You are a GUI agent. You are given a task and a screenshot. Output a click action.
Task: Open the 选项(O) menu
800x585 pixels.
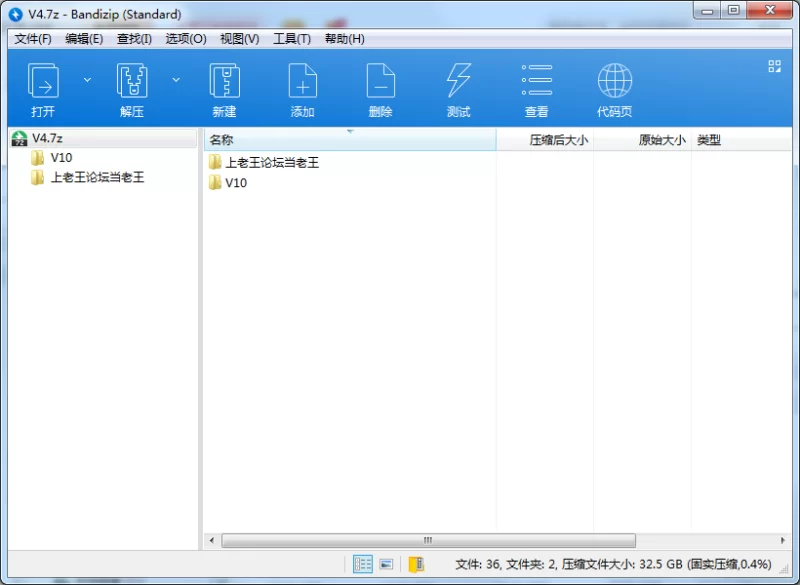click(x=186, y=39)
